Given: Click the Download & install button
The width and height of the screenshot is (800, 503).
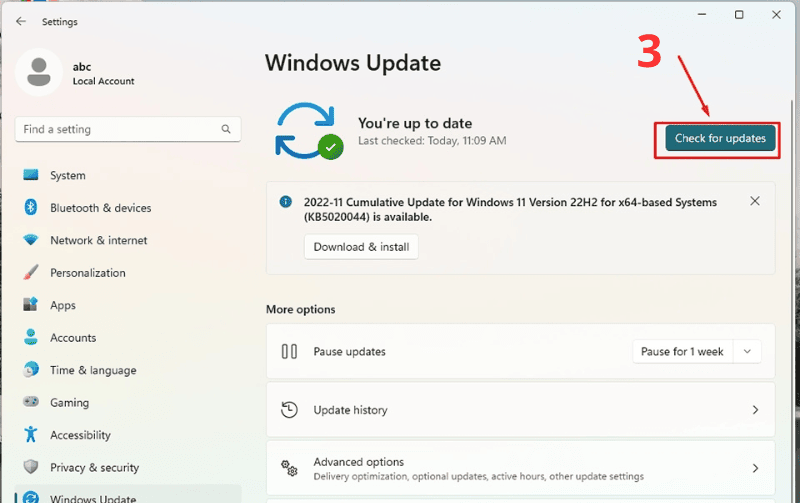Looking at the screenshot, I should (361, 247).
